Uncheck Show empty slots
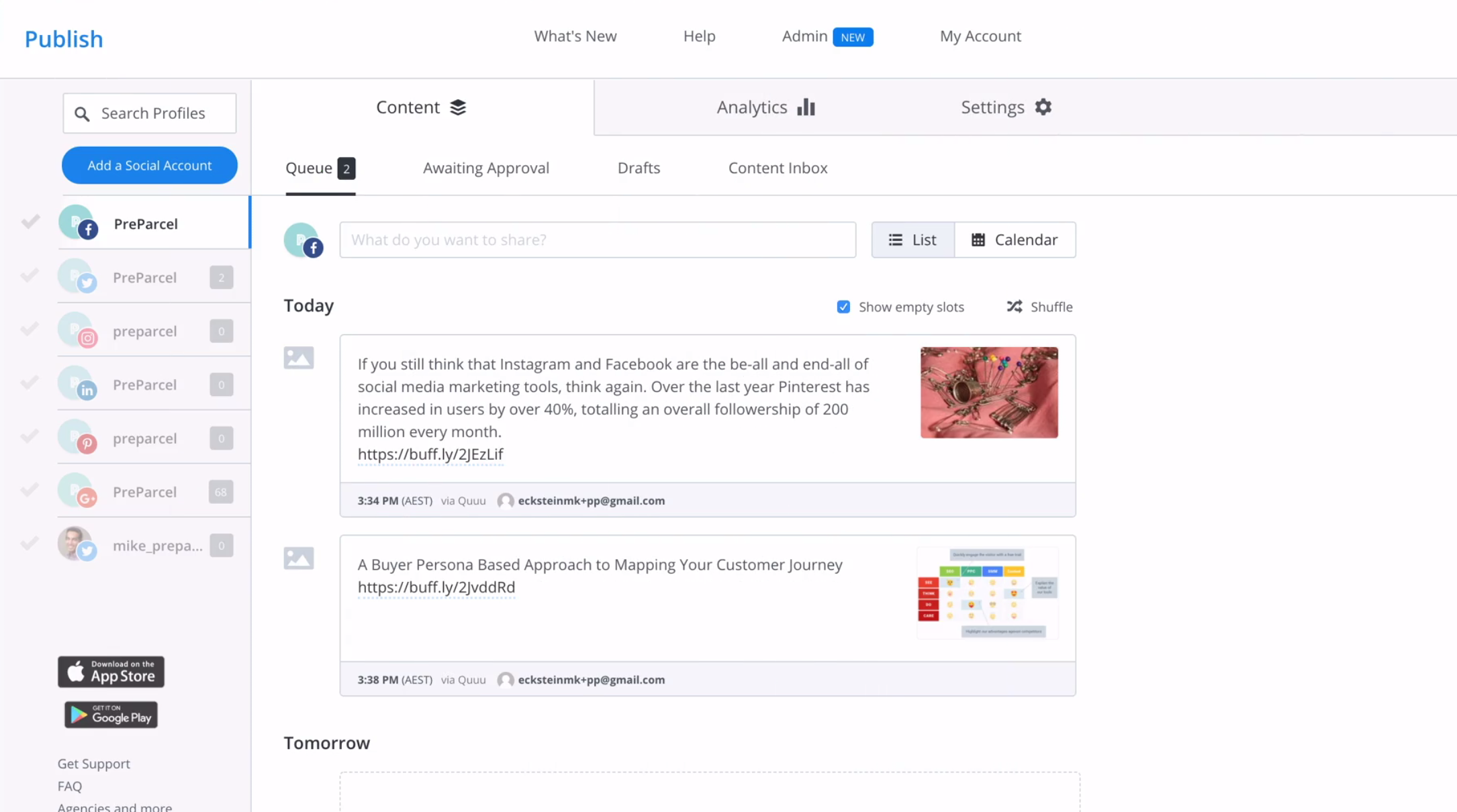The width and height of the screenshot is (1457, 812). (x=843, y=307)
